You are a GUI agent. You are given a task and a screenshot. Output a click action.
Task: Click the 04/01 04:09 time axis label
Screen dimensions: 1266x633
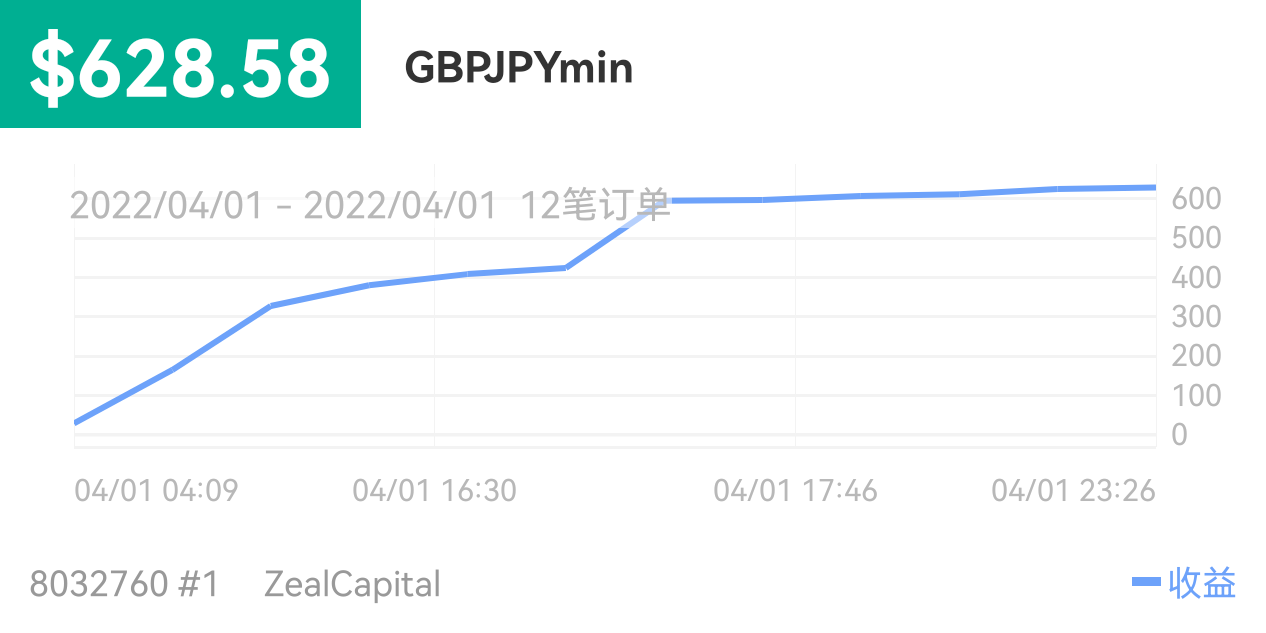tap(156, 491)
